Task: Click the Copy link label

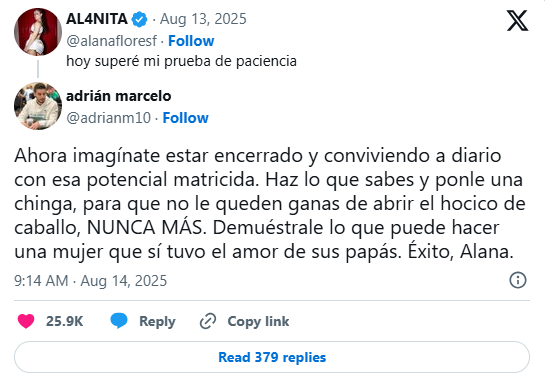Action: tap(258, 321)
